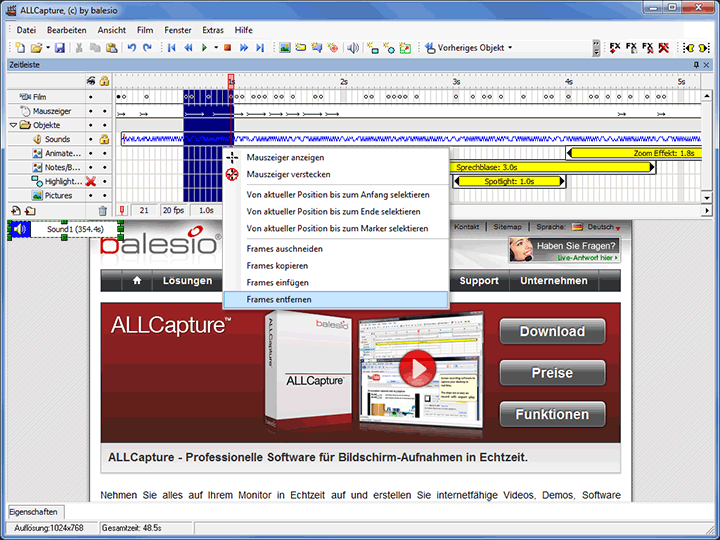Open the Bearbeiten menu

coord(67,30)
